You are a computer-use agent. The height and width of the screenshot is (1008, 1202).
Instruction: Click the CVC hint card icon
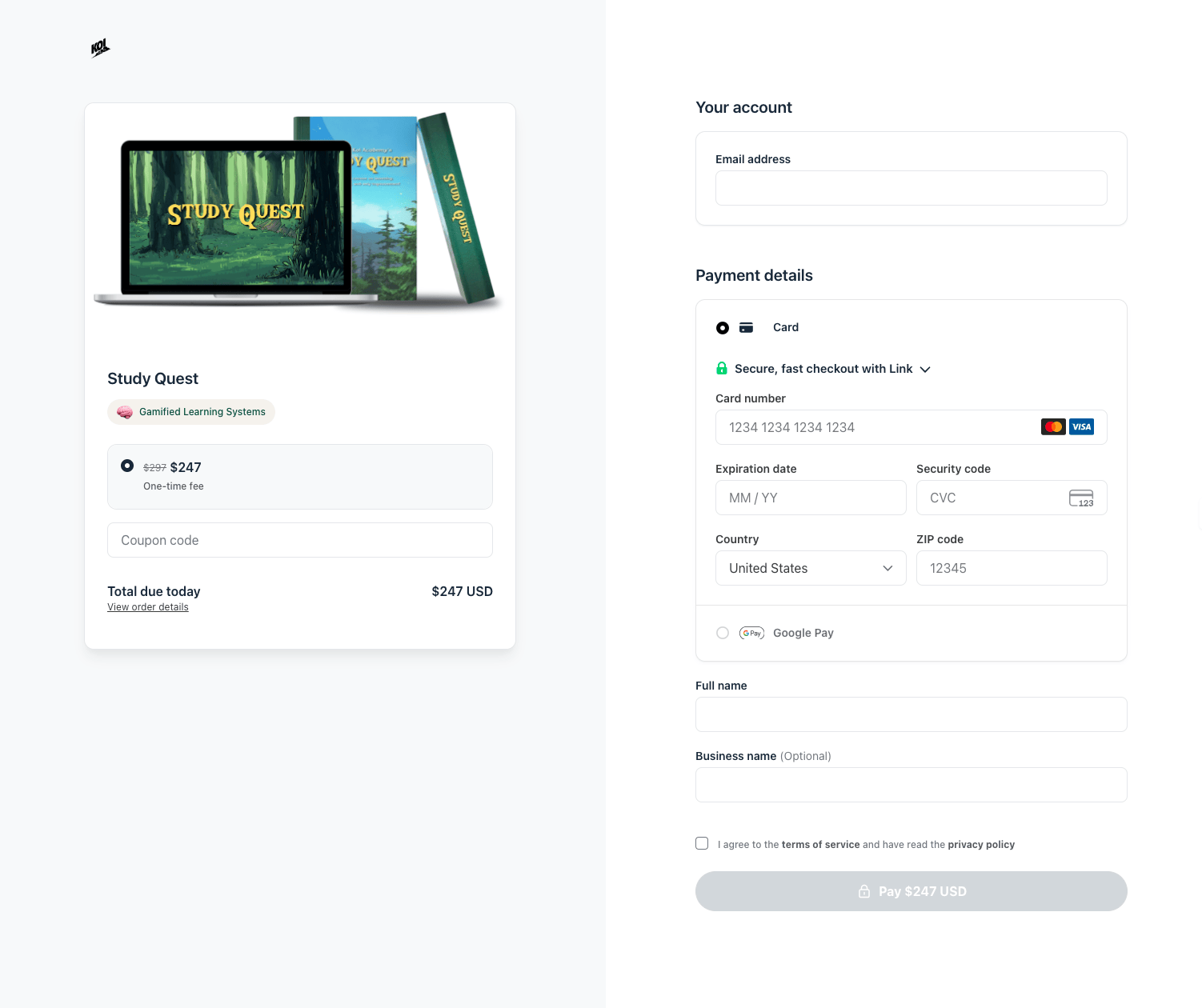click(x=1081, y=498)
